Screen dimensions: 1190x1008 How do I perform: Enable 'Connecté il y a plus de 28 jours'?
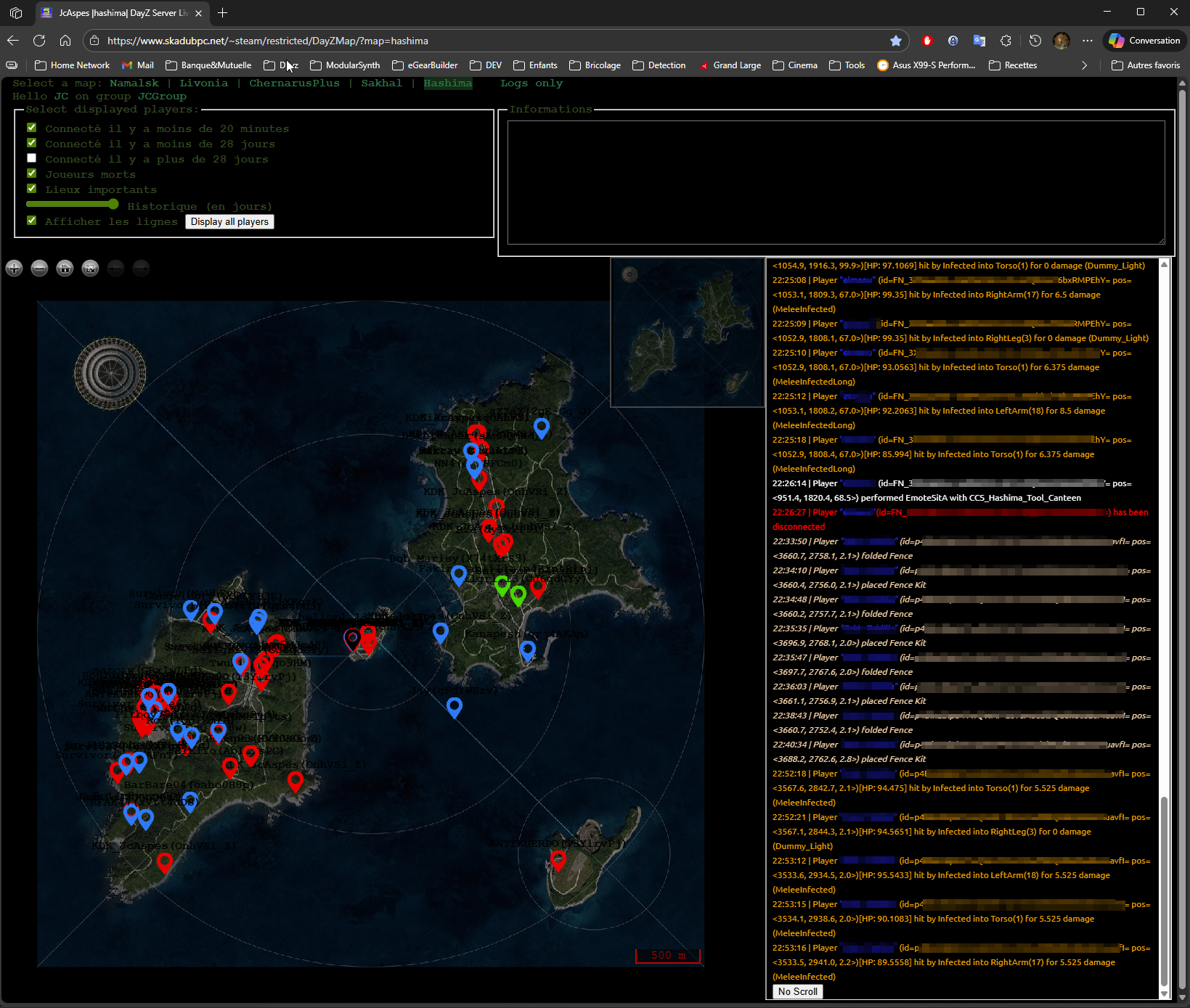pyautogui.click(x=32, y=158)
